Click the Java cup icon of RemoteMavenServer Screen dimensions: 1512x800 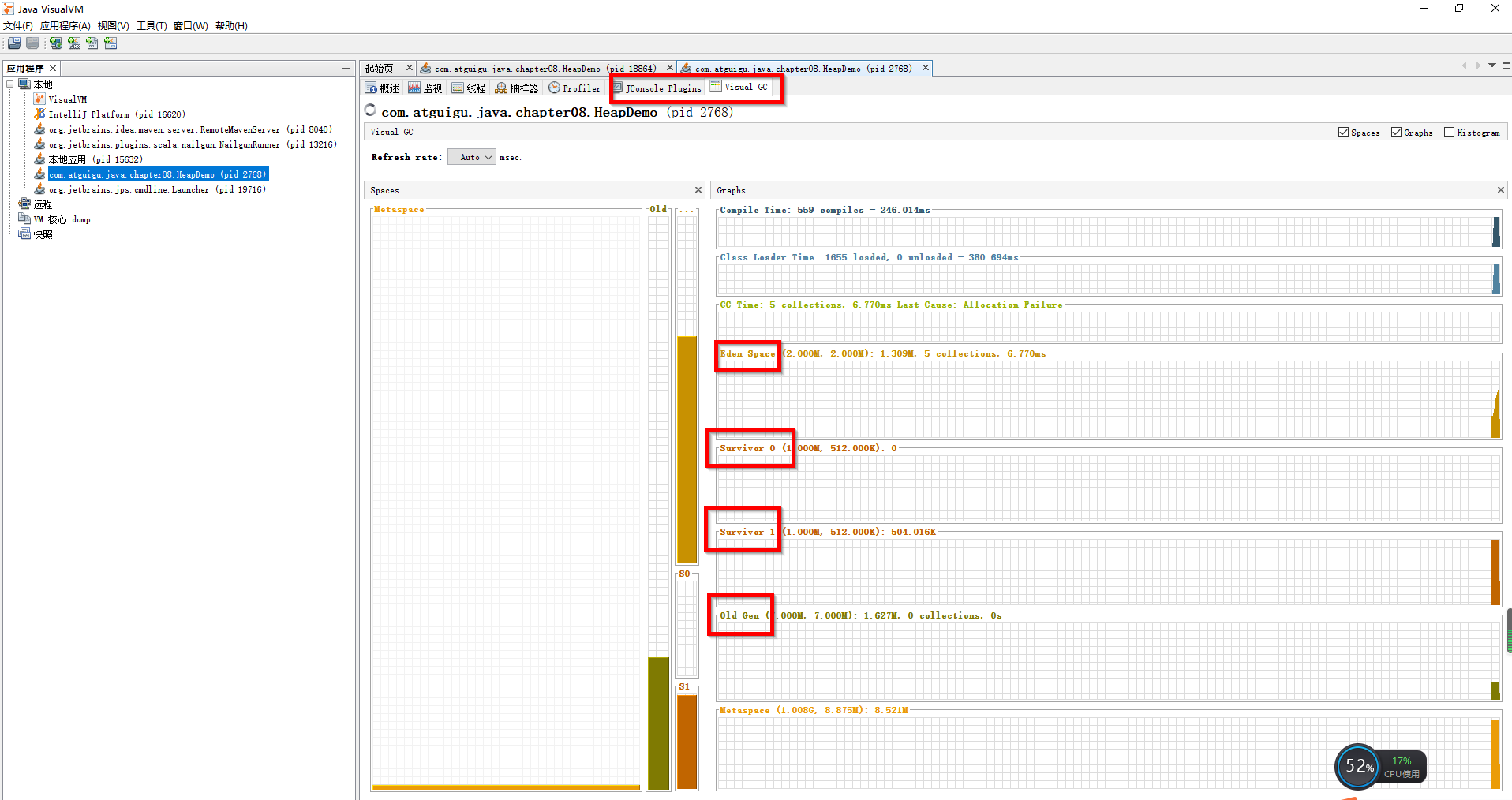click(x=39, y=129)
